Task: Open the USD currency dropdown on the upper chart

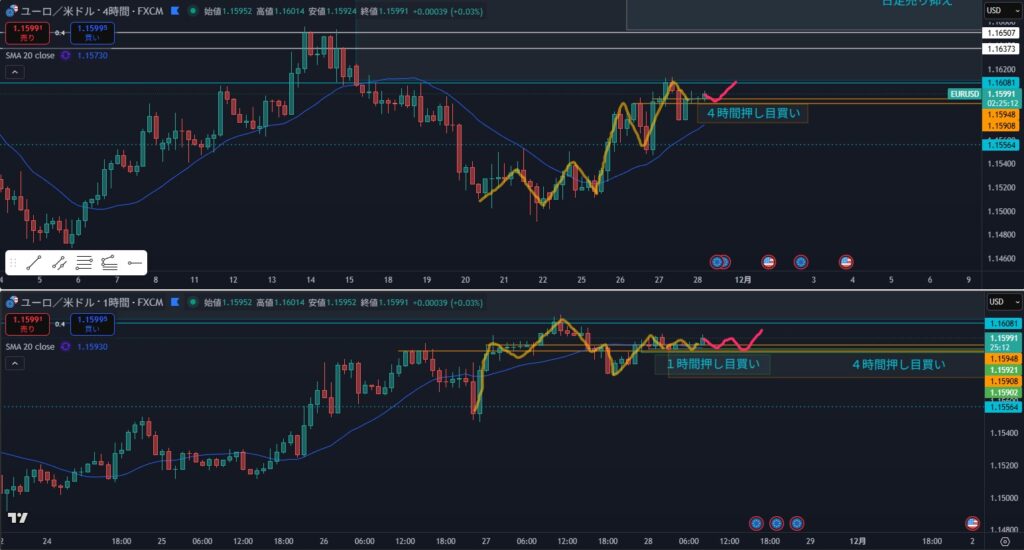Action: coord(998,11)
